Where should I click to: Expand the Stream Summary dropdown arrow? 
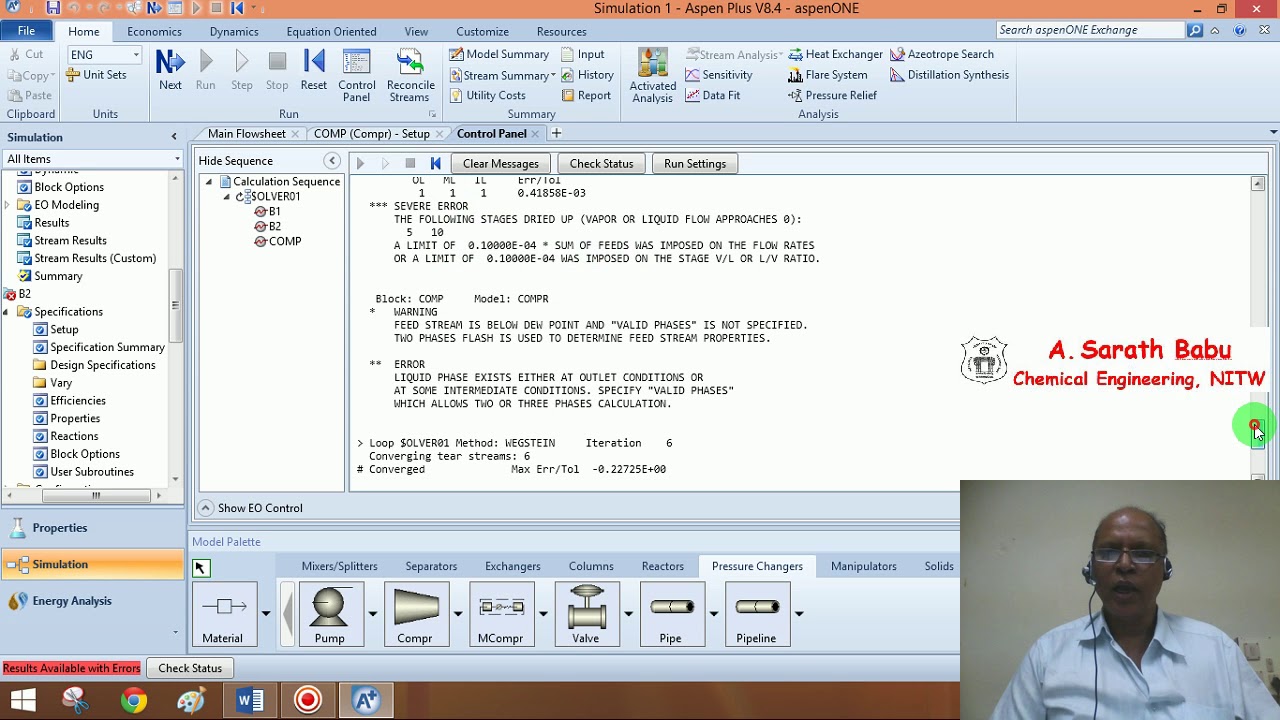[553, 76]
